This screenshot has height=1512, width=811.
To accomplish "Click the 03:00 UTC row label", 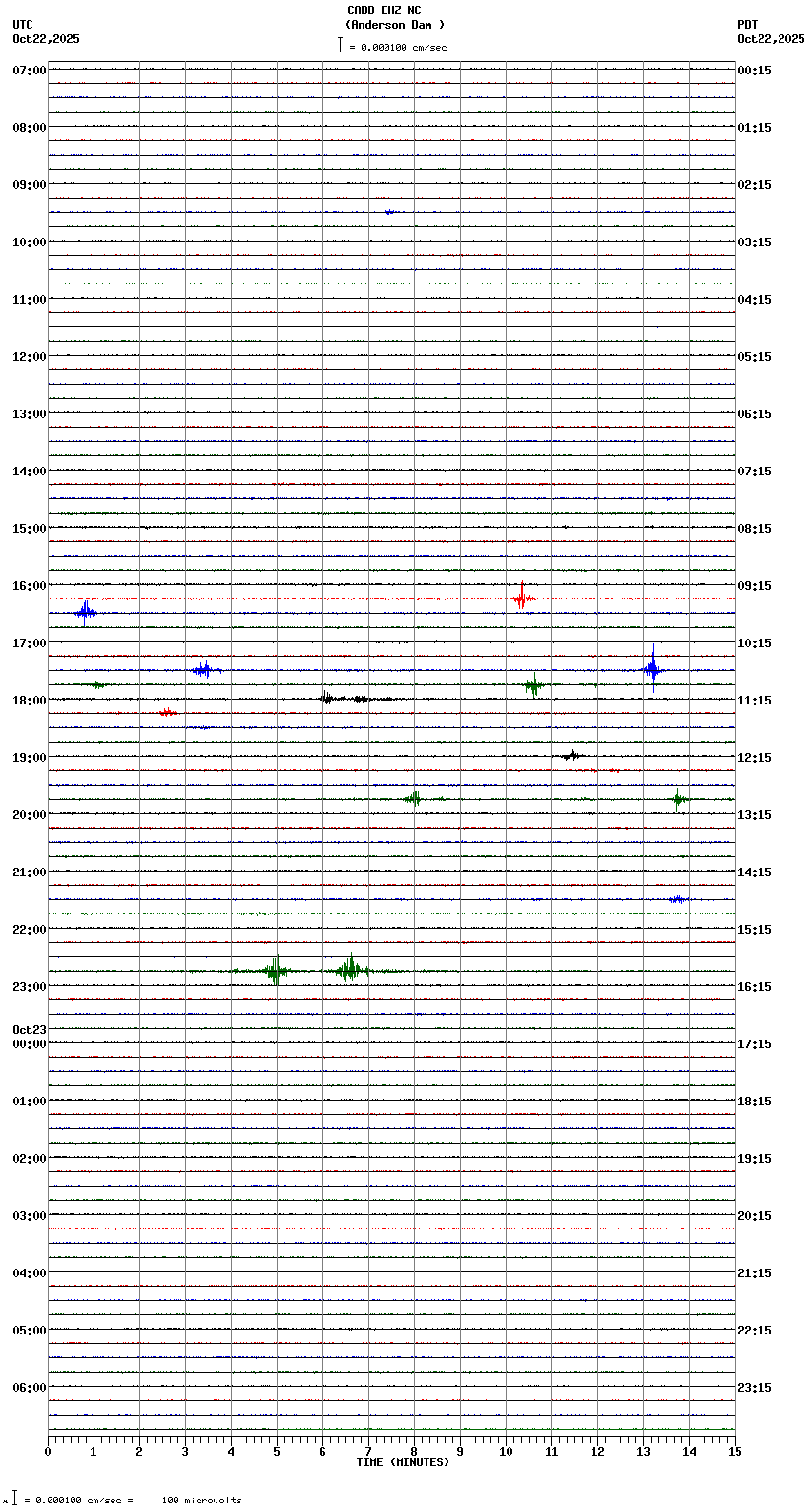I will tap(30, 1216).
